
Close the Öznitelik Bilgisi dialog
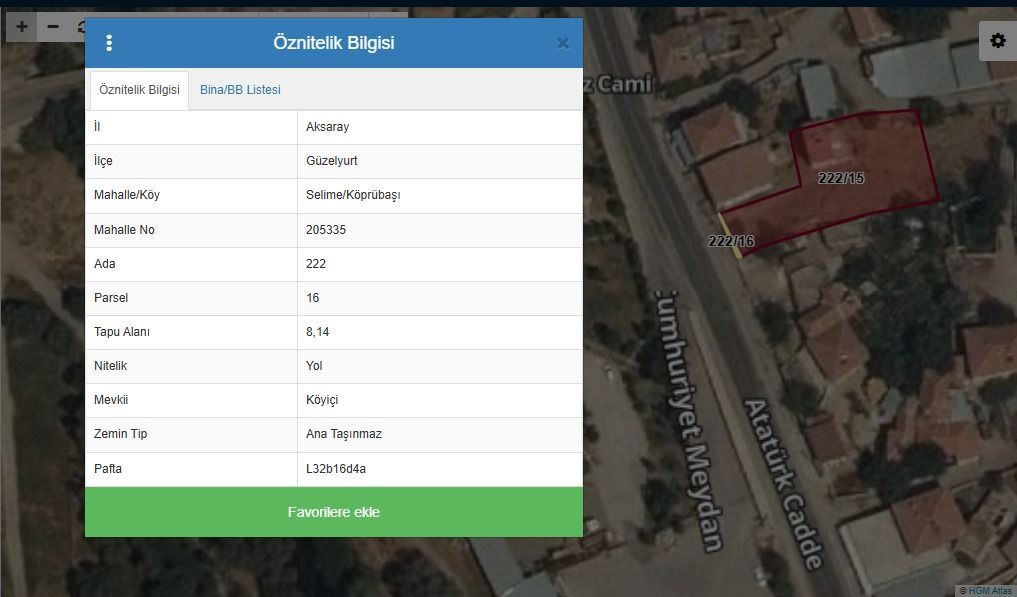[x=562, y=43]
